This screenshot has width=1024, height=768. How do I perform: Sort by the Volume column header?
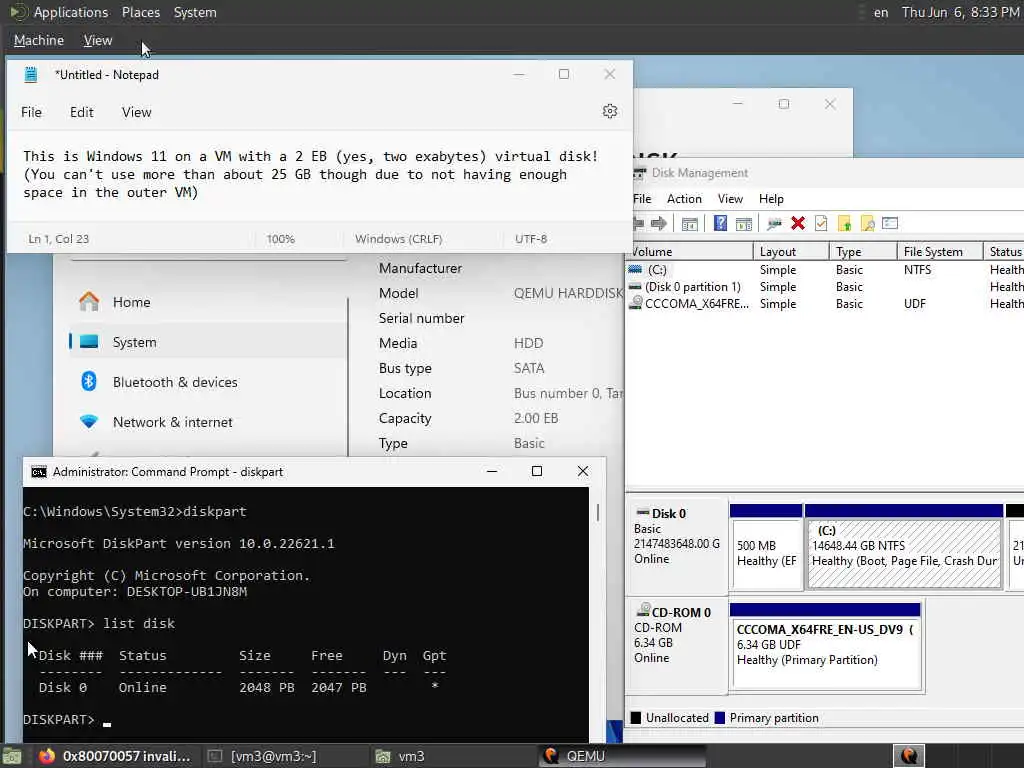click(690, 251)
